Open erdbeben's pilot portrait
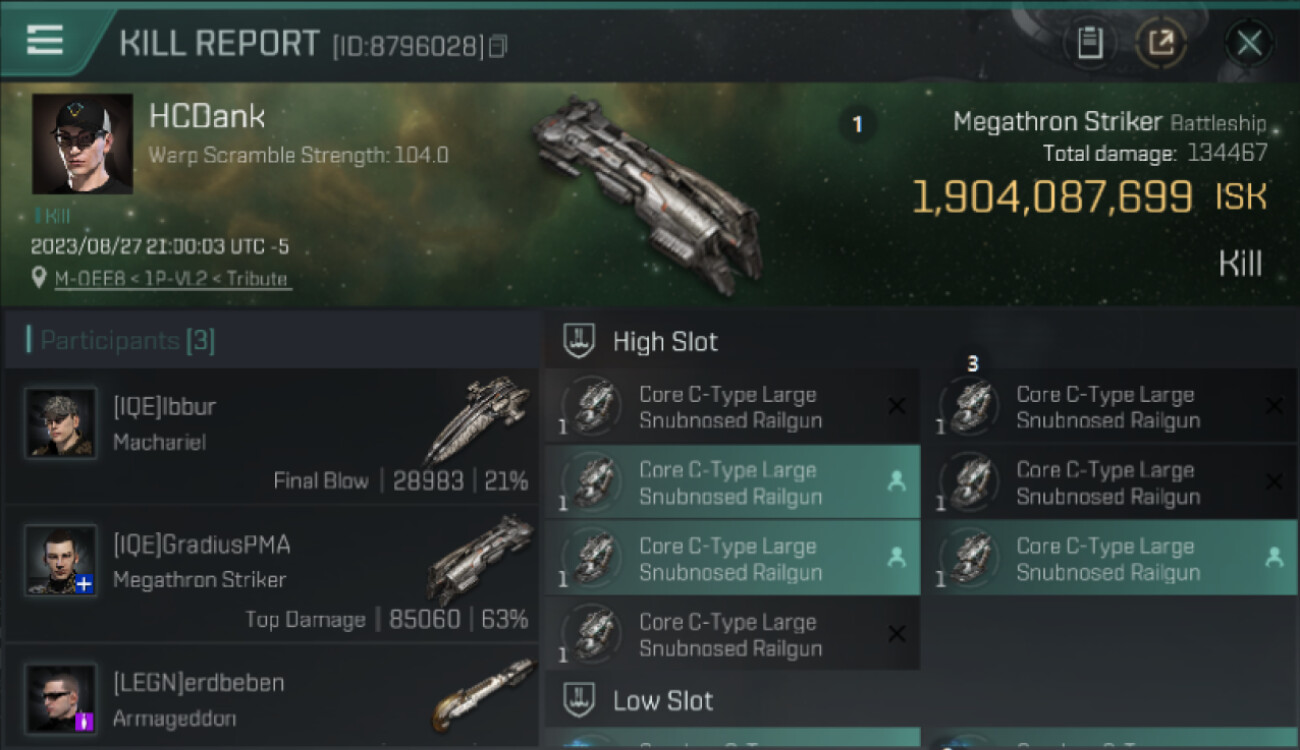 61,697
